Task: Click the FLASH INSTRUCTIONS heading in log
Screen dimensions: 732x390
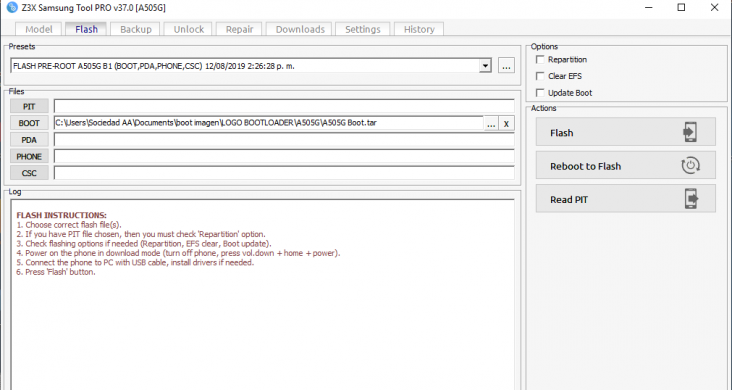Action: pyautogui.click(x=62, y=215)
